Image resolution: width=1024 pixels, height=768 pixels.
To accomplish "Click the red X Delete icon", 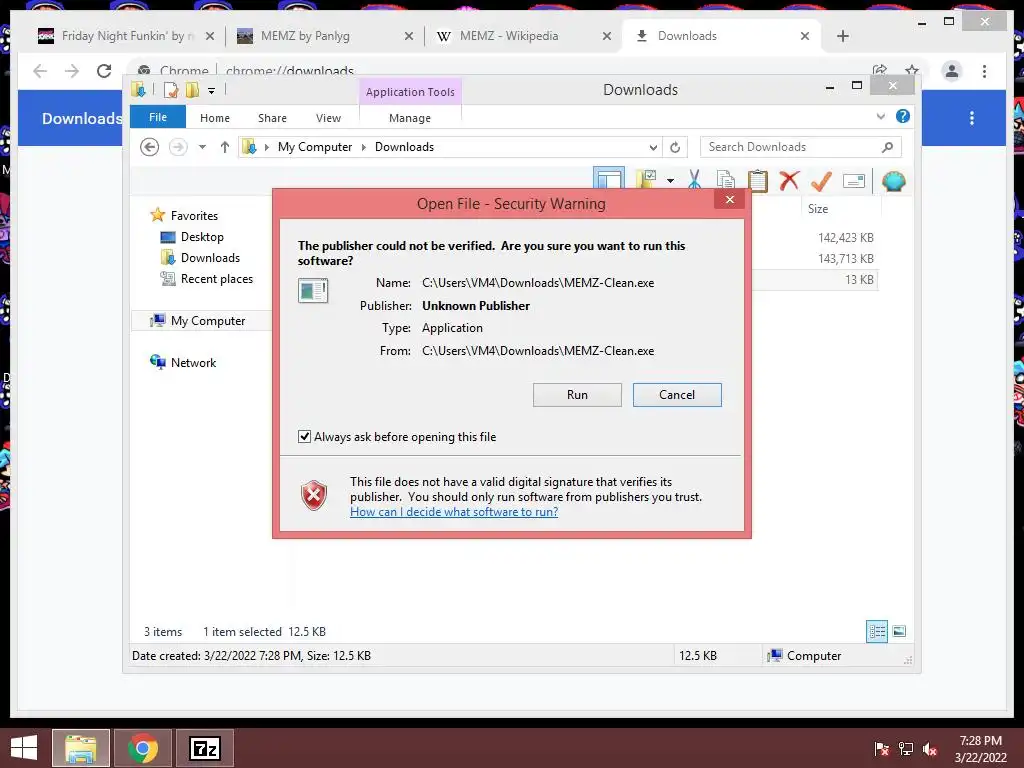I will pyautogui.click(x=790, y=180).
